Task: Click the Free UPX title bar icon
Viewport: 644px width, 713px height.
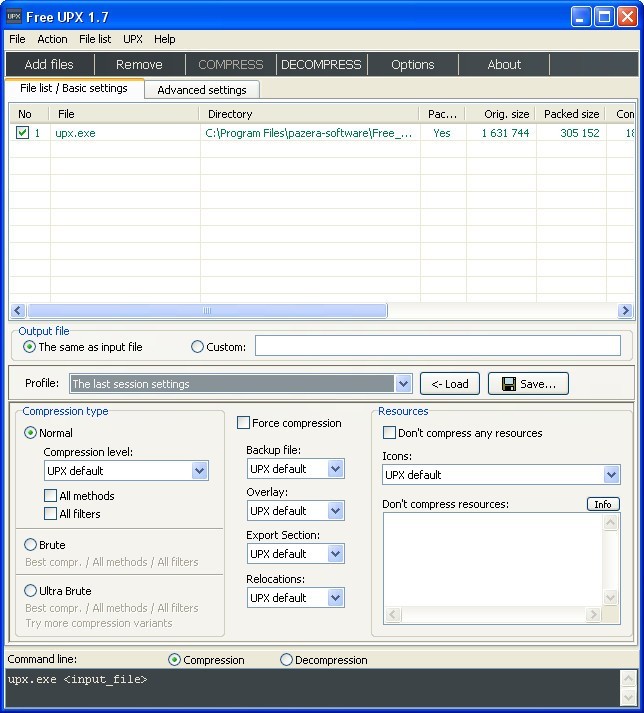Action: click(x=14, y=17)
